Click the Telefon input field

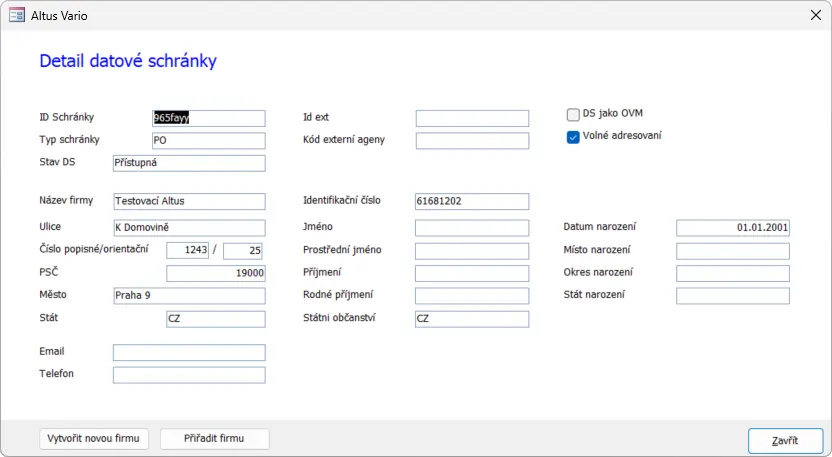pyautogui.click(x=189, y=375)
